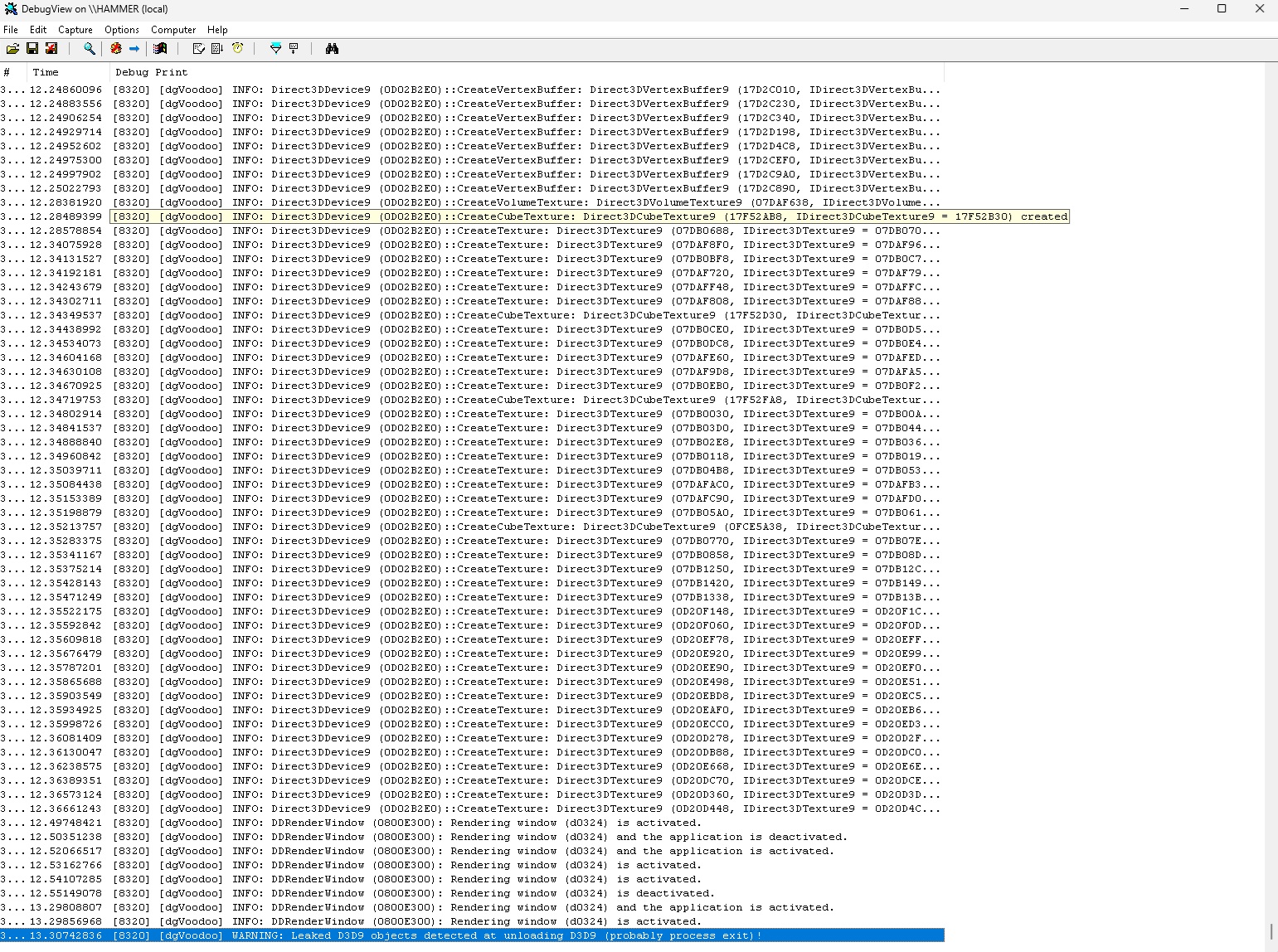This screenshot has width=1278, height=952.
Task: Select the row at time 13.29808807
Action: [472, 907]
